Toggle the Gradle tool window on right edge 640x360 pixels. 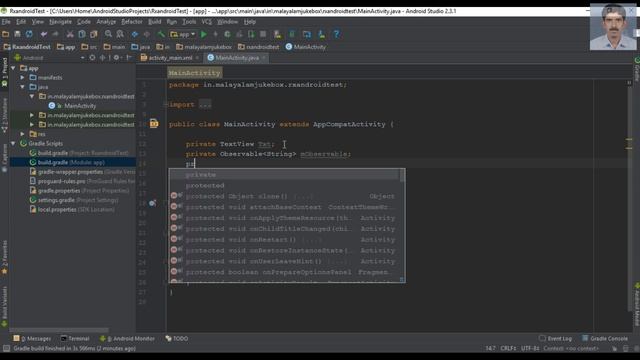point(636,69)
